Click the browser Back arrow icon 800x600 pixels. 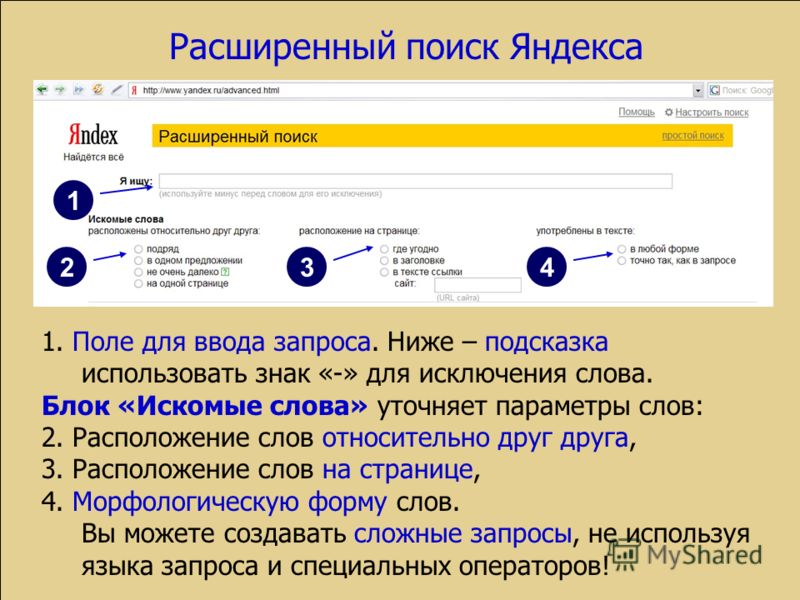click(x=42, y=90)
